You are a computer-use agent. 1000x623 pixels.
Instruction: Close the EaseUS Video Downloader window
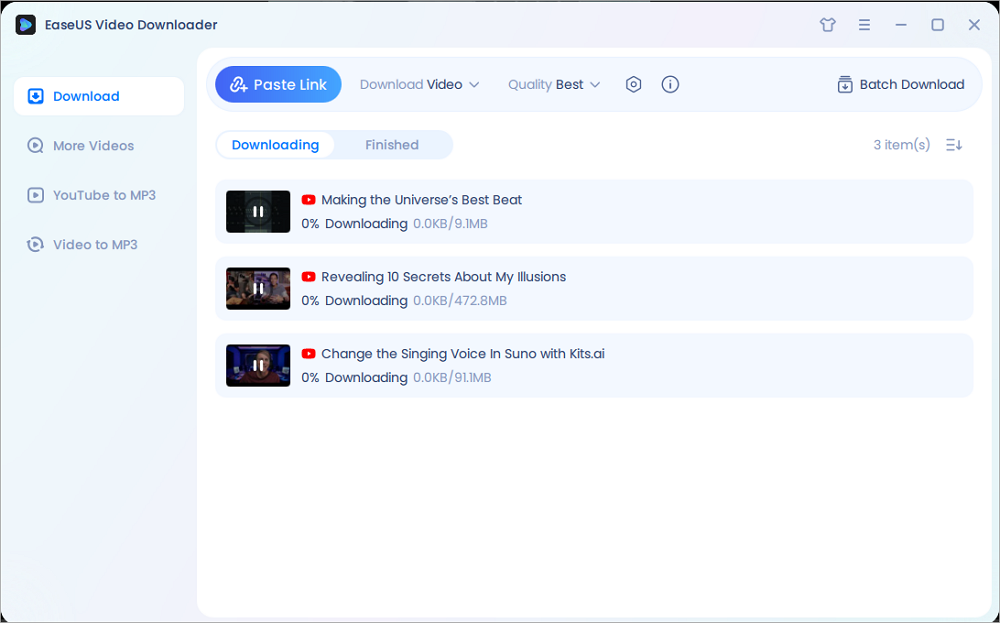[974, 25]
